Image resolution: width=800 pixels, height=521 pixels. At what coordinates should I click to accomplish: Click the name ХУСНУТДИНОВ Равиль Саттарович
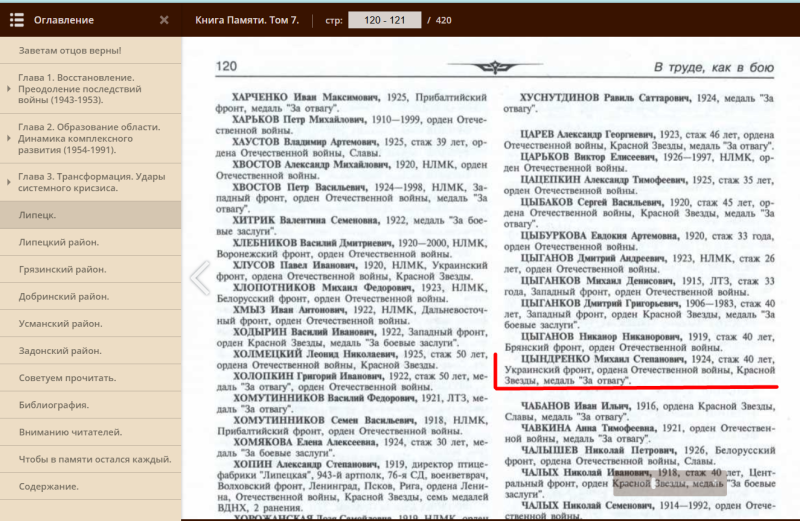tap(605, 97)
